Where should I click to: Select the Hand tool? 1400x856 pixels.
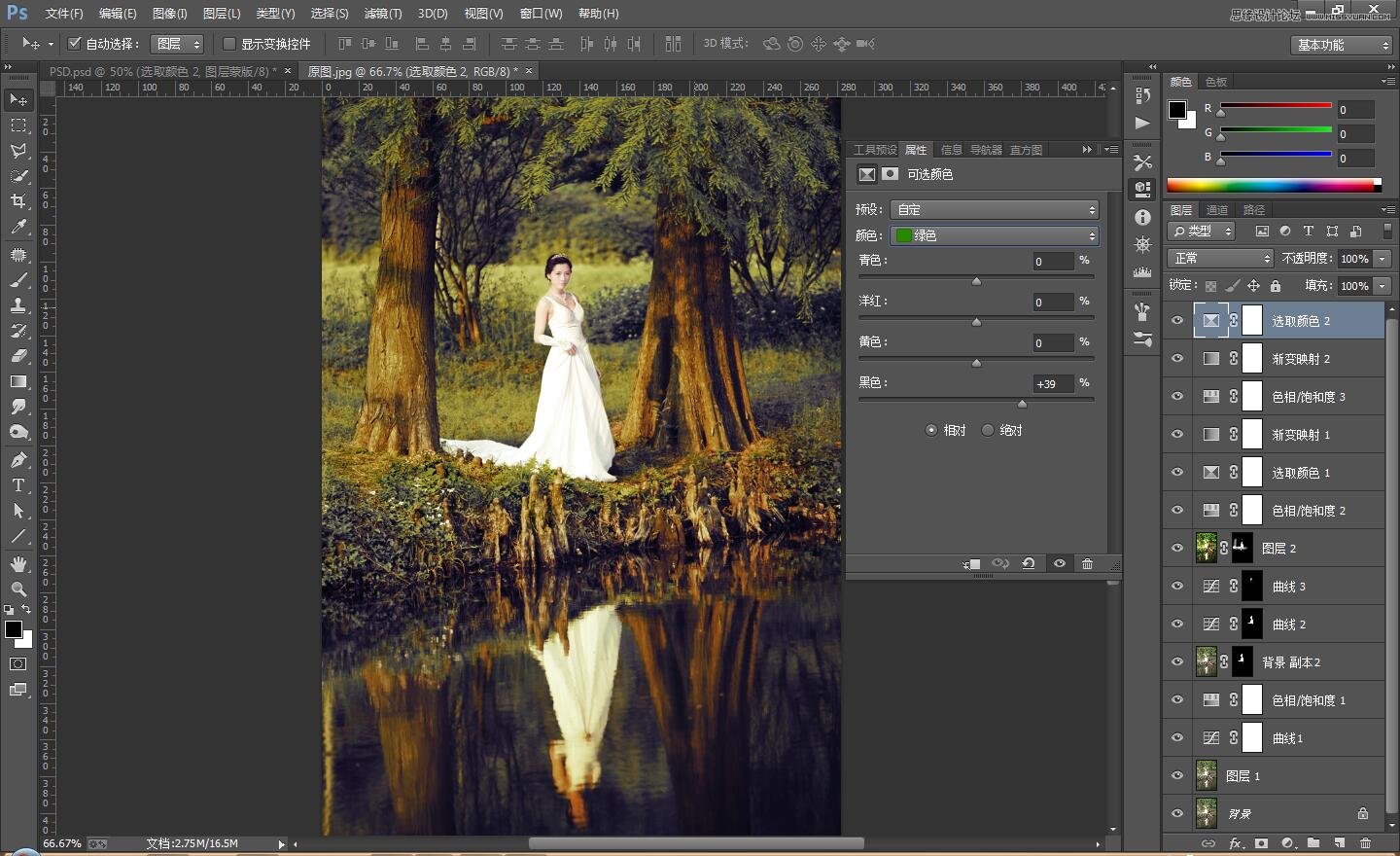click(x=18, y=564)
